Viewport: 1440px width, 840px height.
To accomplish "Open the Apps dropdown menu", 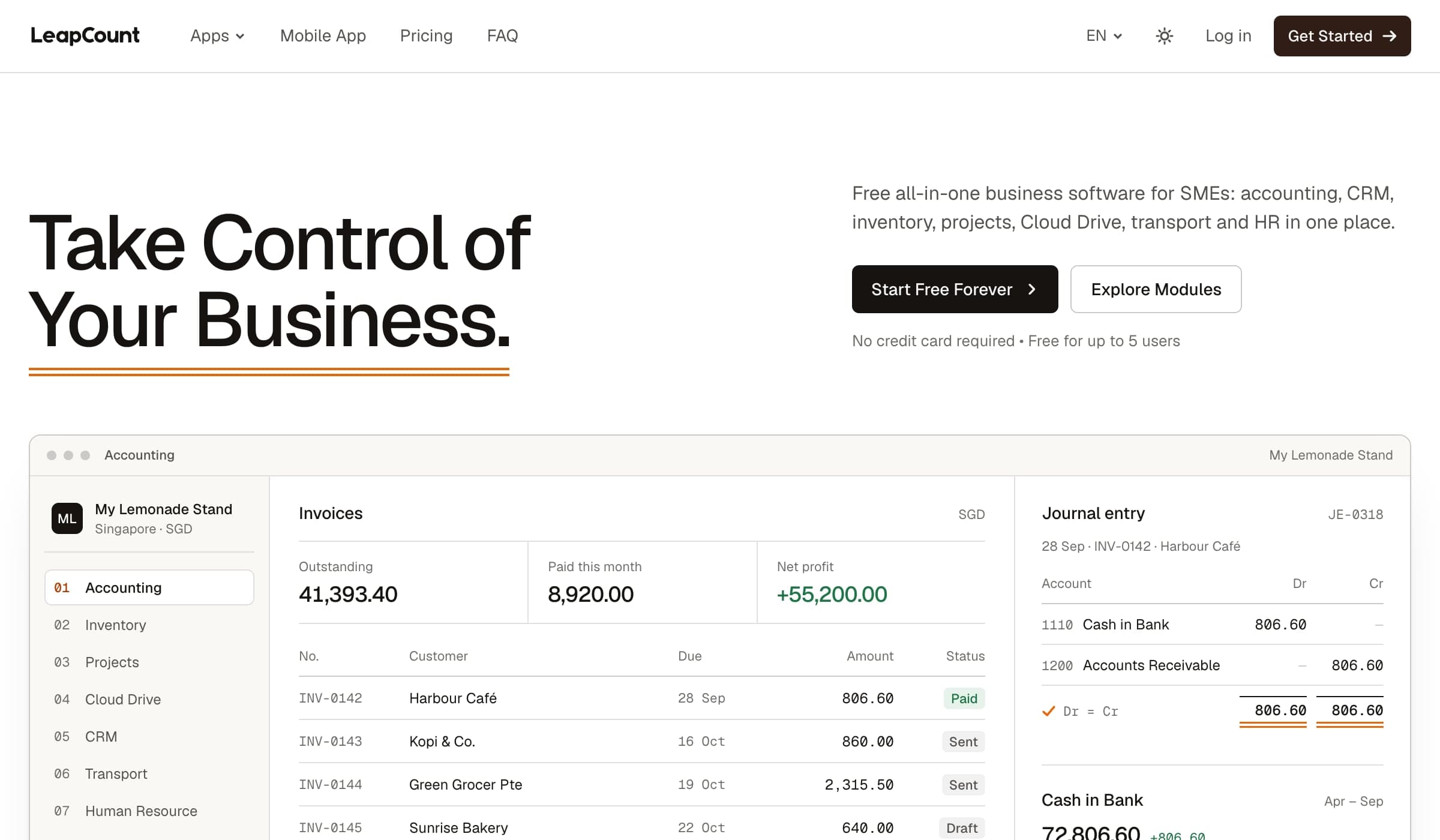I will [x=217, y=36].
